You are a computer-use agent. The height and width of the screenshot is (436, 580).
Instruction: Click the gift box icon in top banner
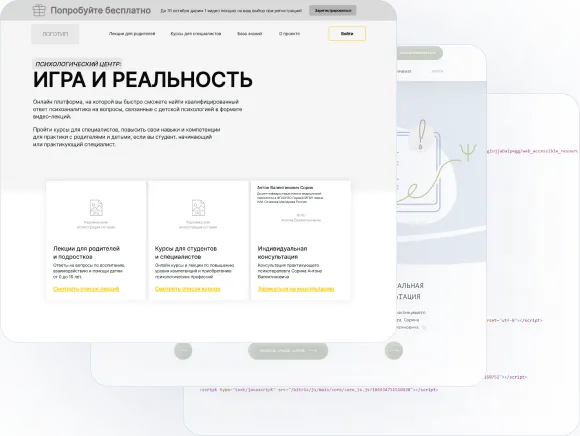[x=39, y=10]
